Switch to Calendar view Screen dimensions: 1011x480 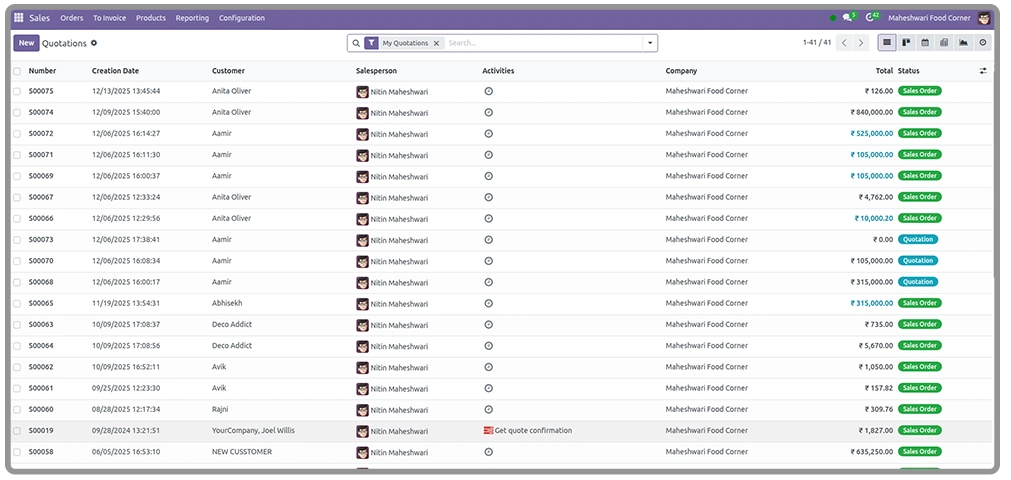click(925, 43)
